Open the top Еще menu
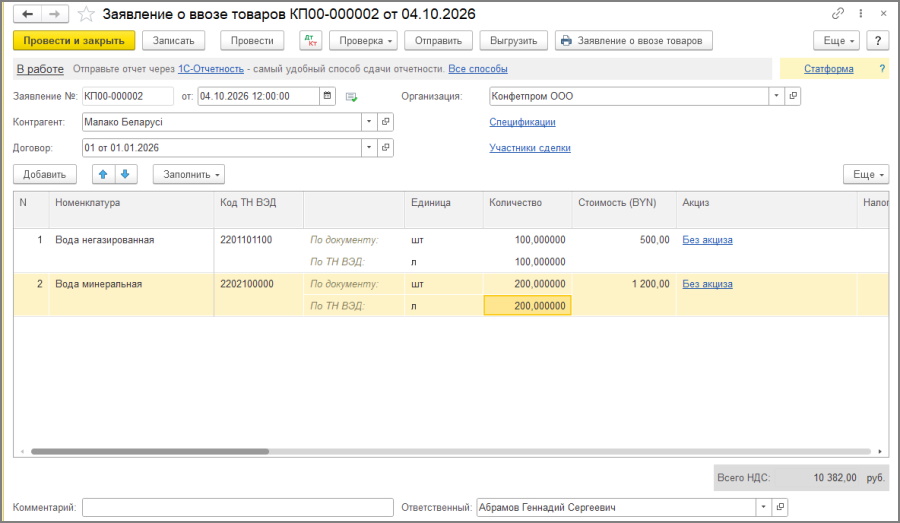The height and width of the screenshot is (523, 900). click(x=836, y=41)
